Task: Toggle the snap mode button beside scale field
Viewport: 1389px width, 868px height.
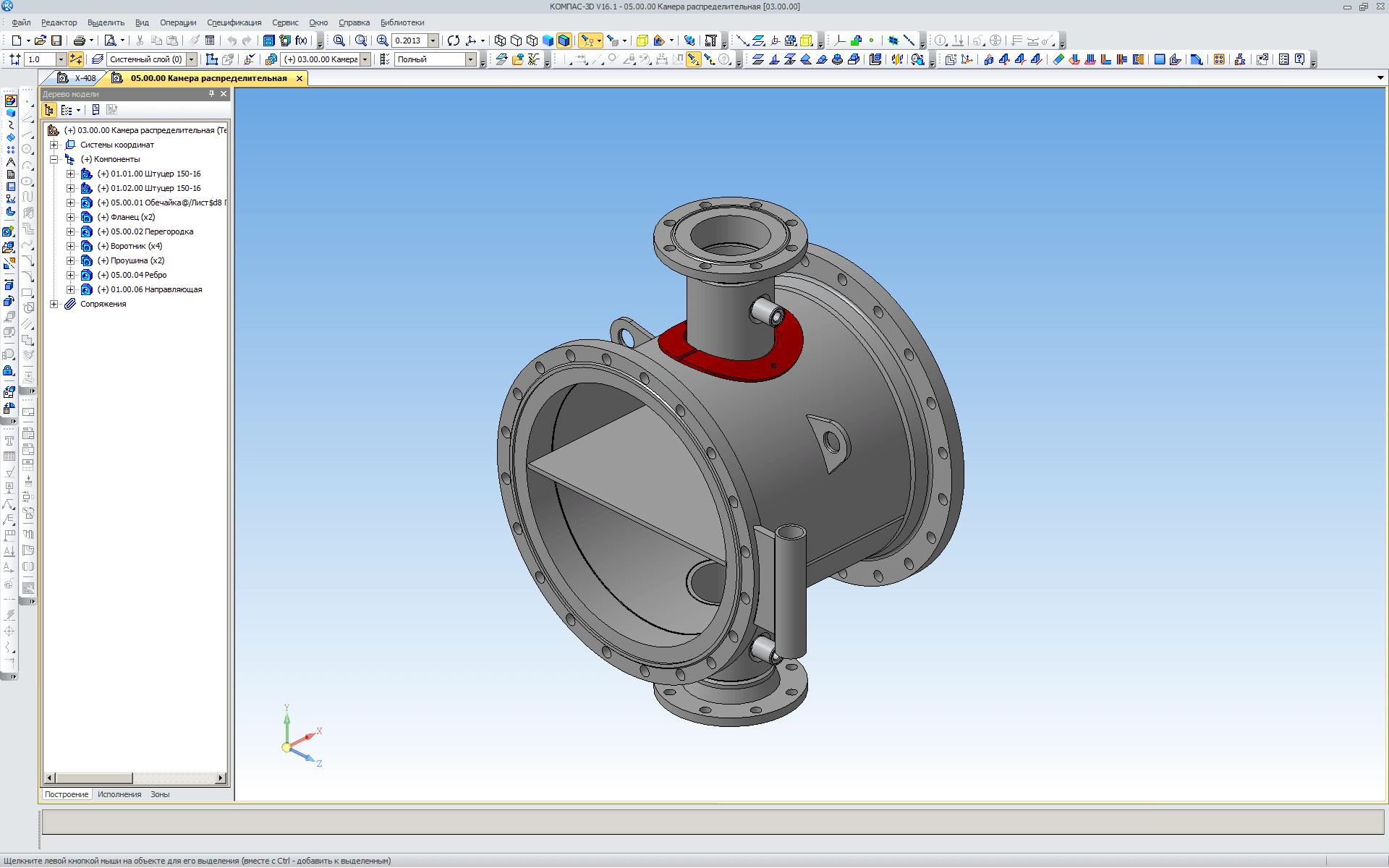Action: tap(75, 59)
